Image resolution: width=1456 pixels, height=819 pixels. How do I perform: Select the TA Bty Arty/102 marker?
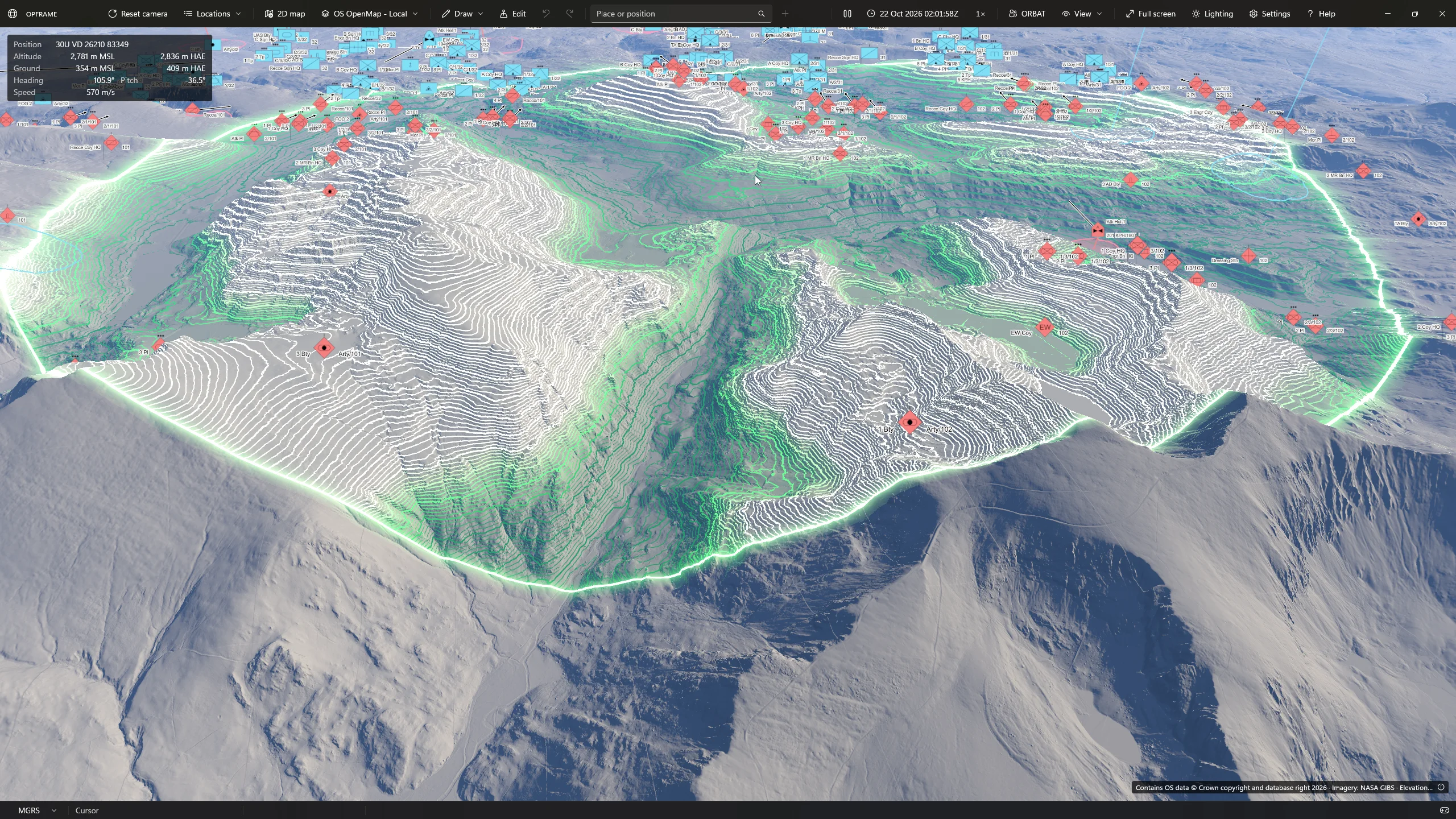(1418, 219)
